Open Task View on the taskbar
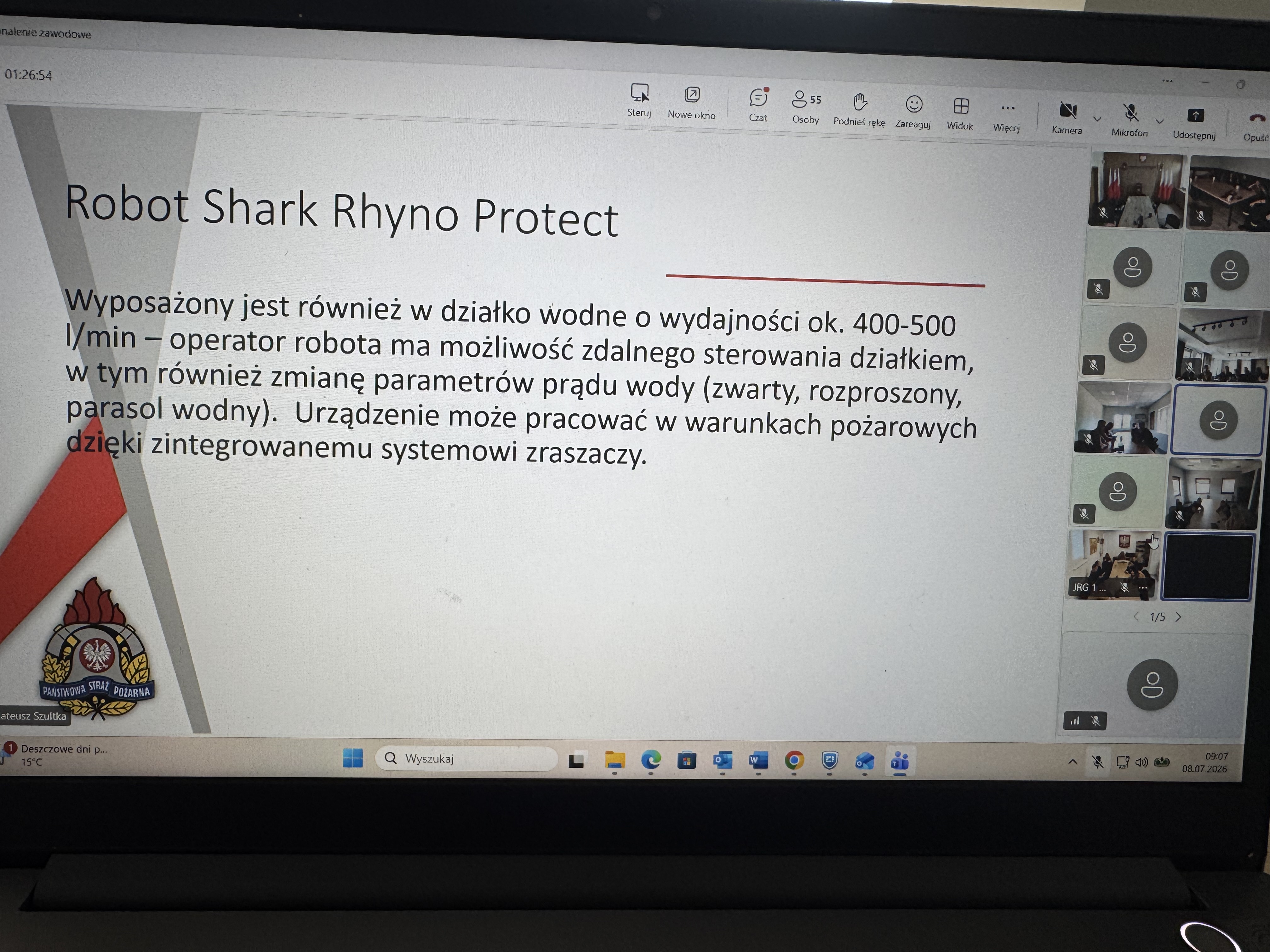Viewport: 1270px width, 952px height. coord(576,760)
